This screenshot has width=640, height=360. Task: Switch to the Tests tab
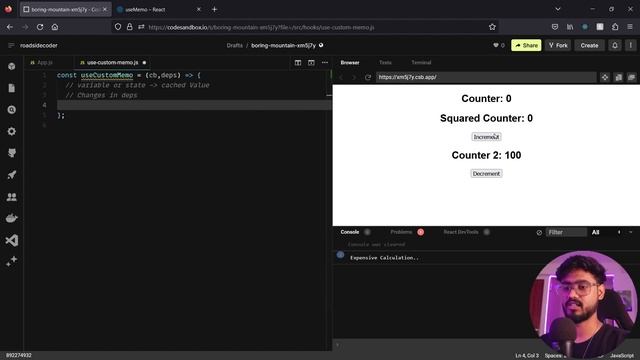[385, 62]
